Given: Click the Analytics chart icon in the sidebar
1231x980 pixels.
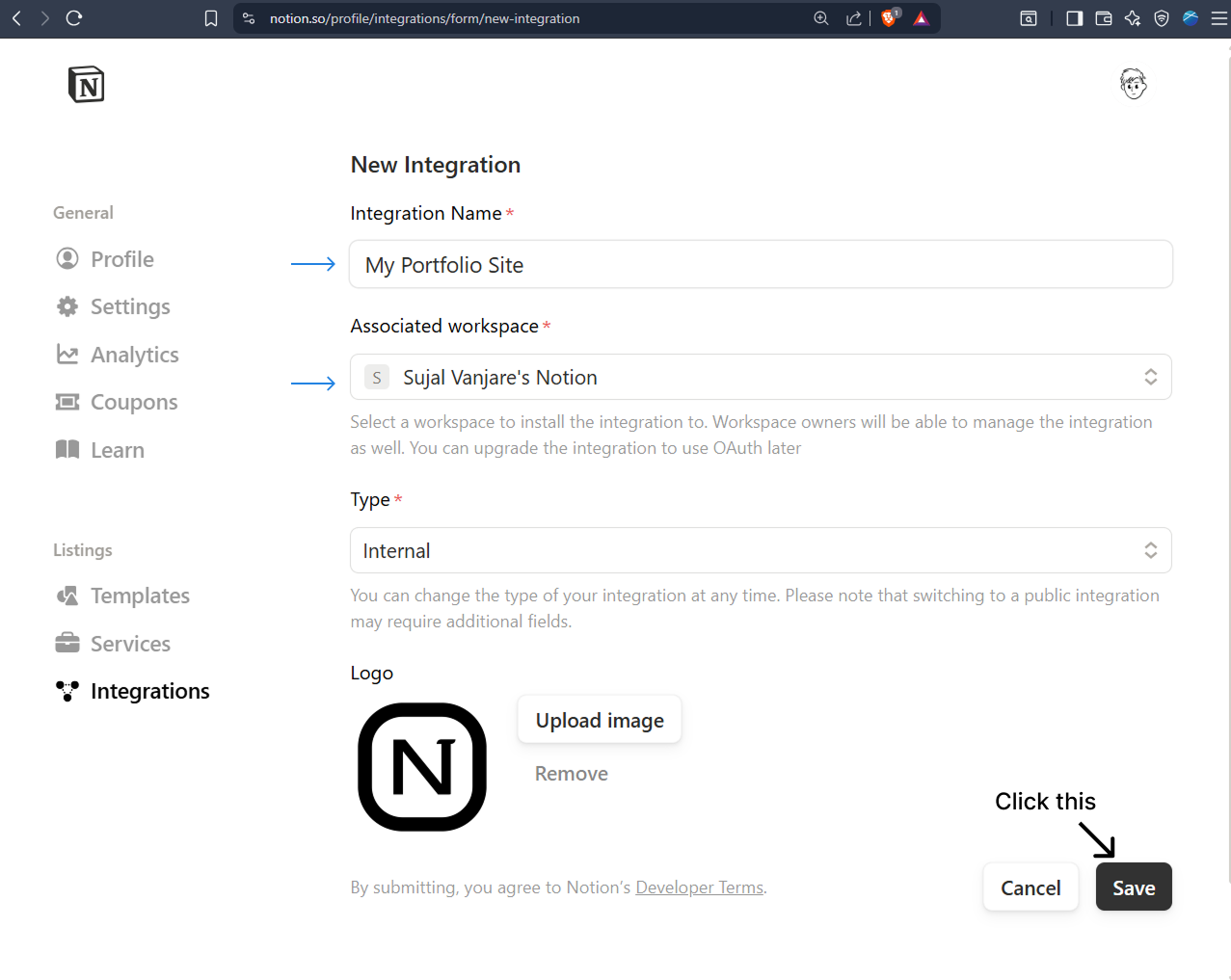Looking at the screenshot, I should pos(67,355).
